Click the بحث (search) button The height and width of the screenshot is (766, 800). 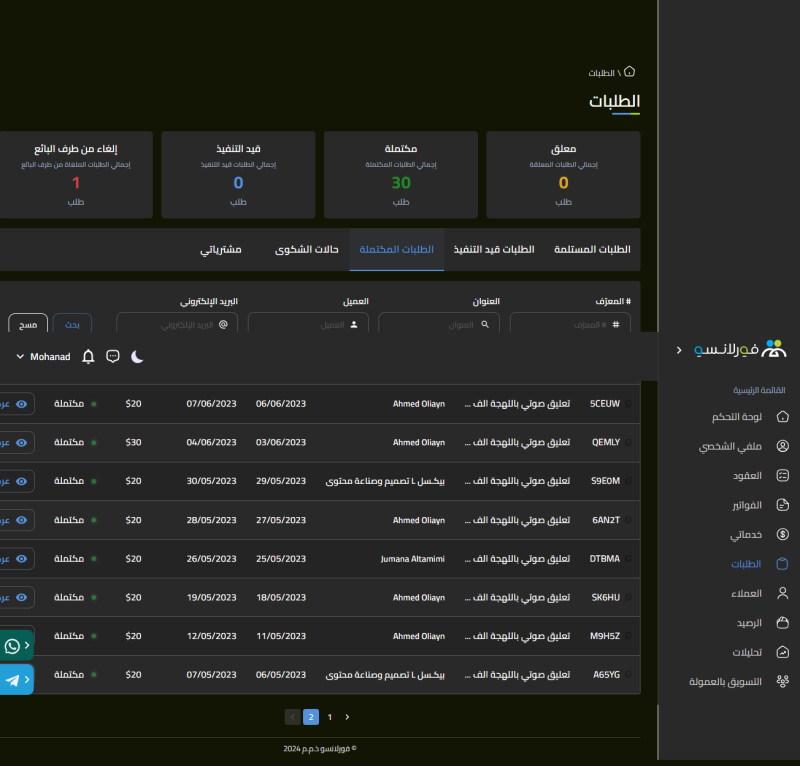point(72,324)
